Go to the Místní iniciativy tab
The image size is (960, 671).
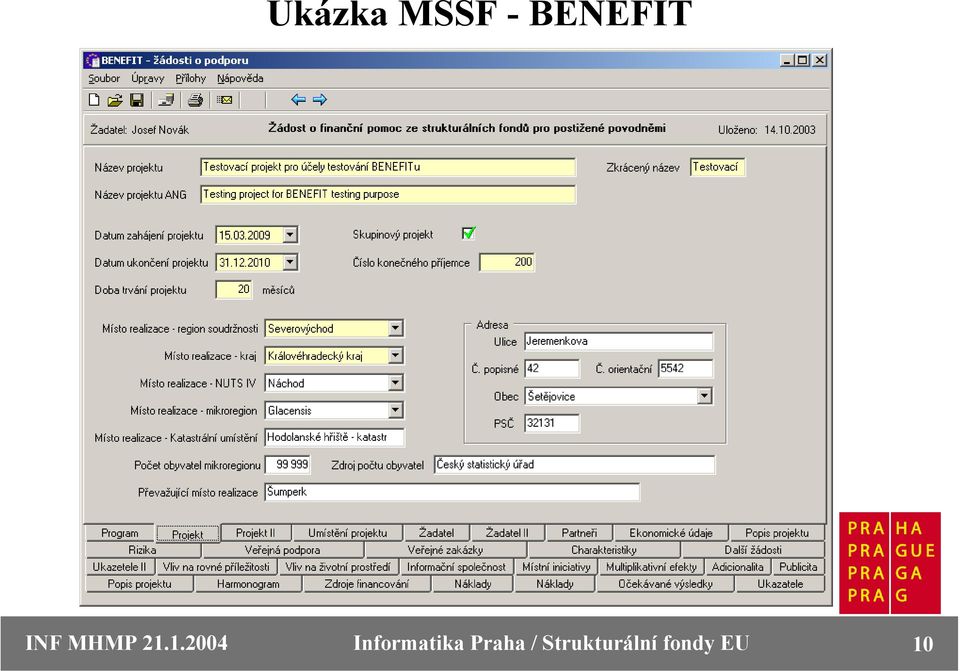pyautogui.click(x=556, y=567)
